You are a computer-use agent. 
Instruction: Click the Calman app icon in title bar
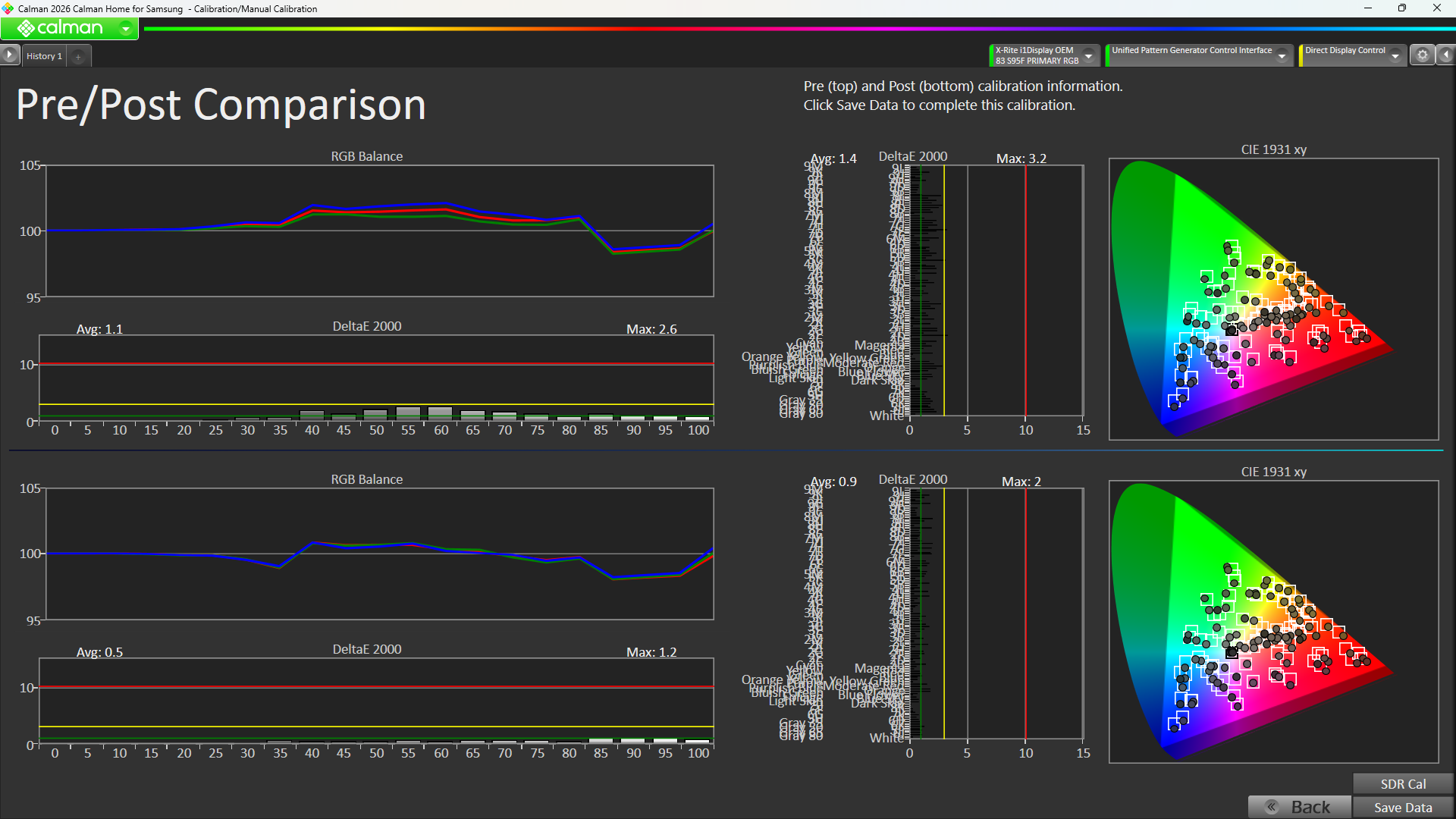[8, 8]
